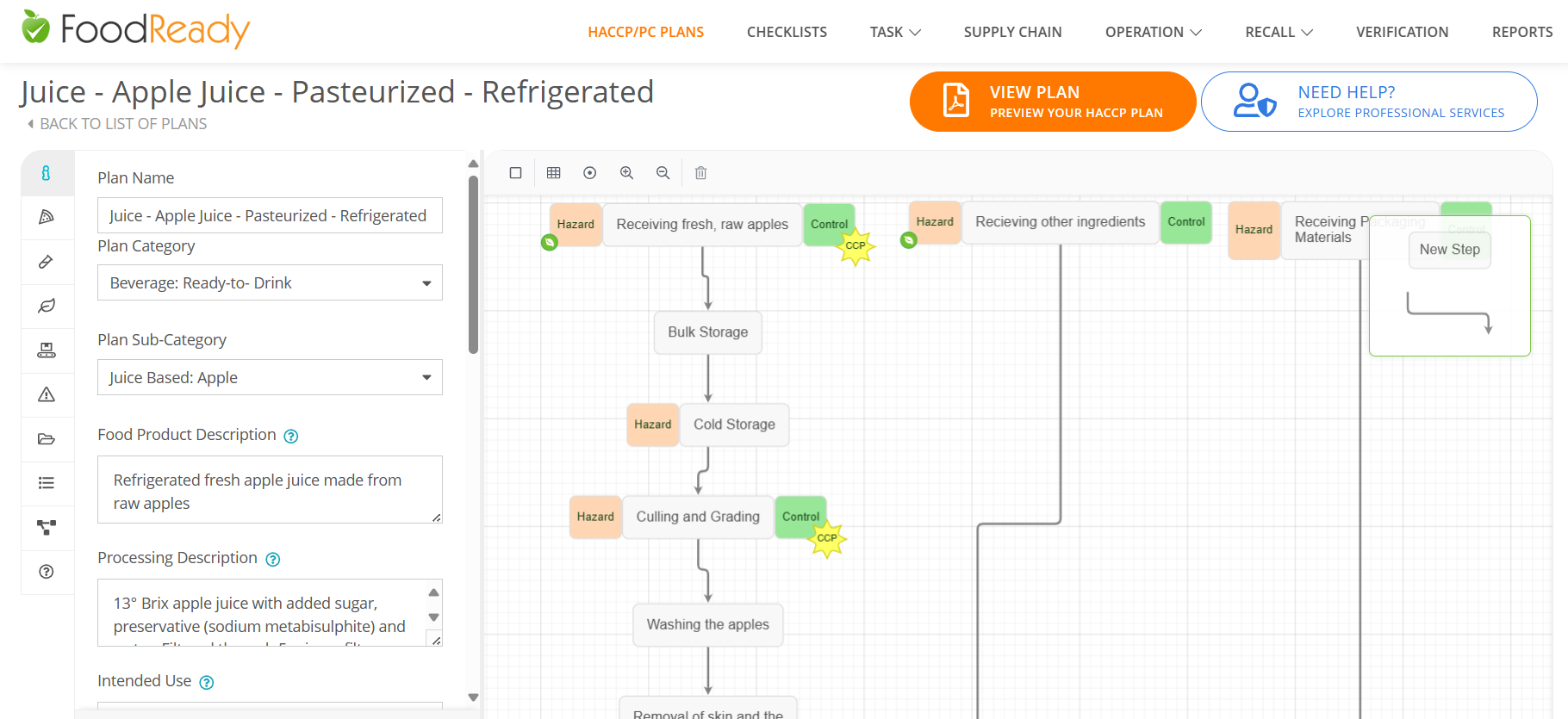
Task: Go back to list of plans
Action: (117, 124)
